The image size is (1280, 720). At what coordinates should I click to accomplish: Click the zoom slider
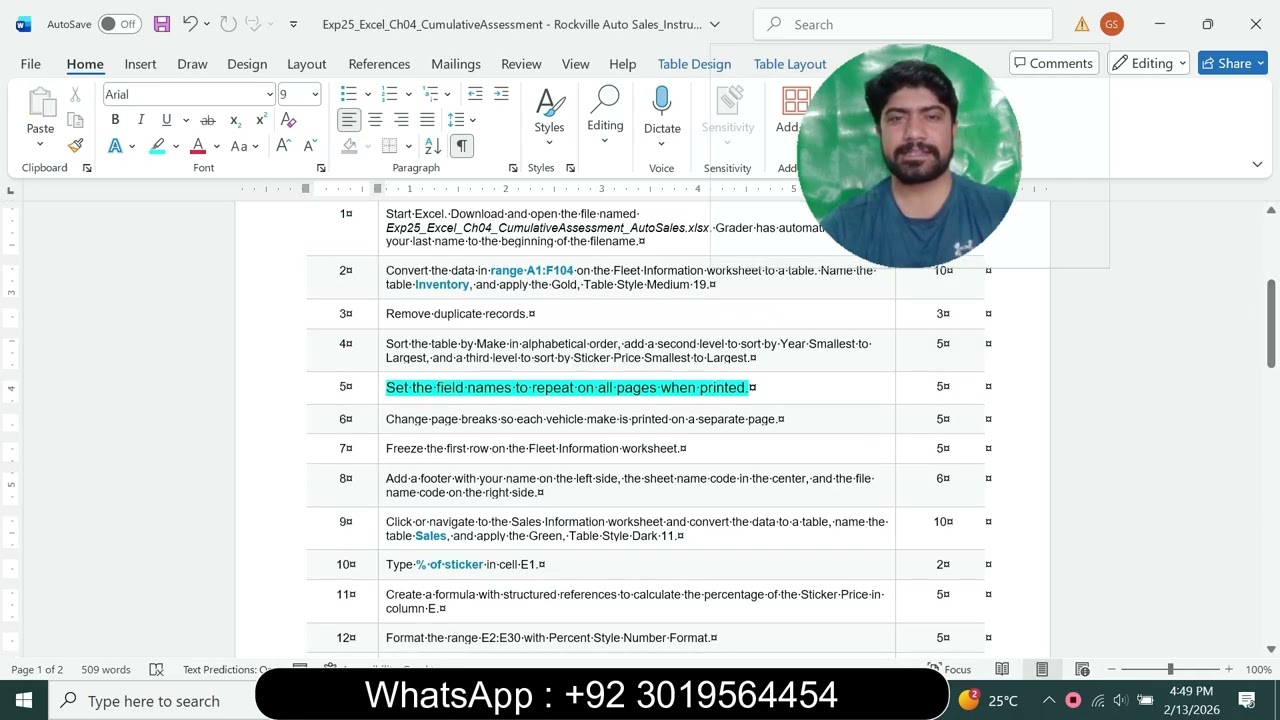pyautogui.click(x=1170, y=669)
